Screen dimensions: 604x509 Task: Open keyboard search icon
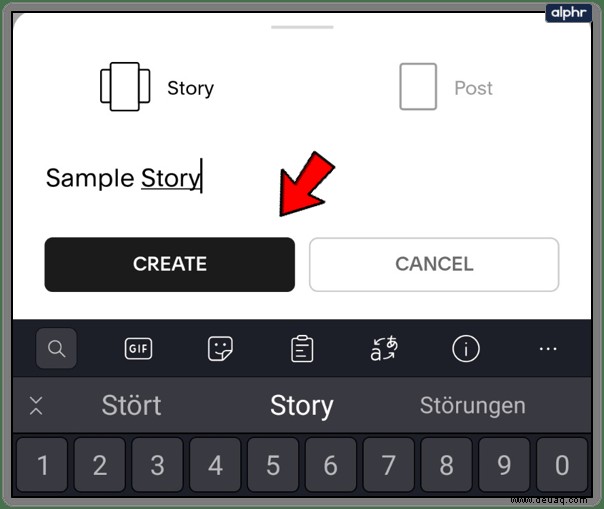(56, 348)
